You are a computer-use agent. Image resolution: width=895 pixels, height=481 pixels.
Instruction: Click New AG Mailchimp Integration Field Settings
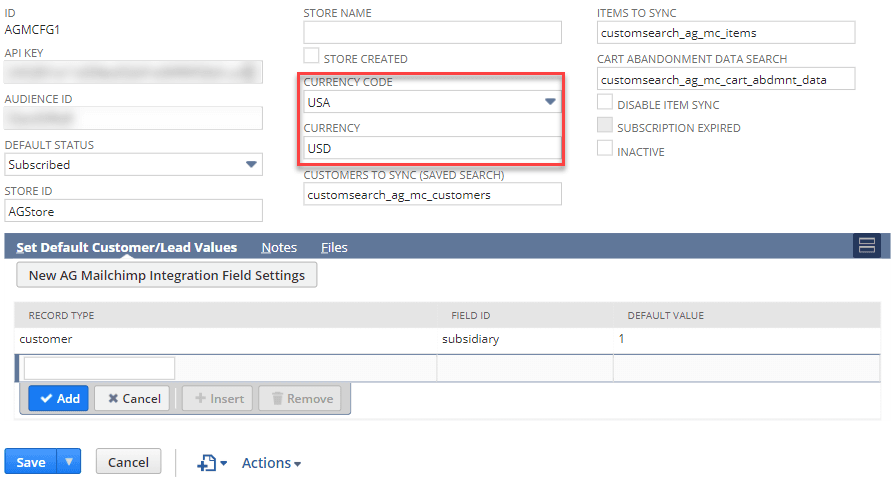(167, 275)
